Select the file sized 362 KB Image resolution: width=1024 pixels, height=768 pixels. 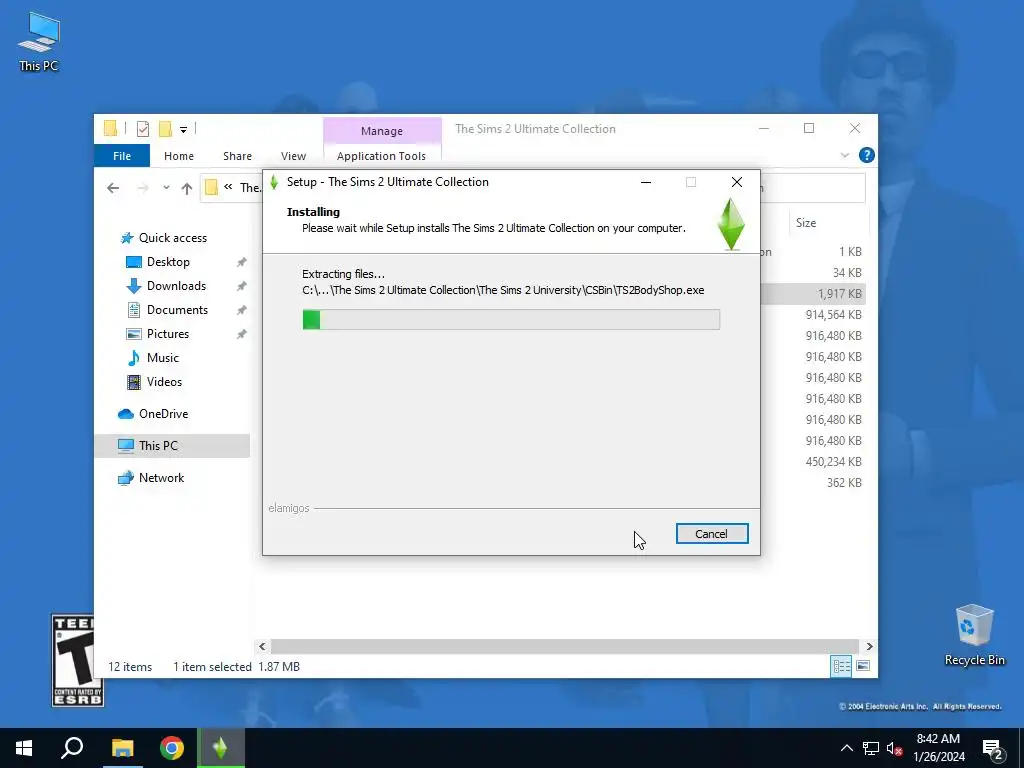coord(844,483)
